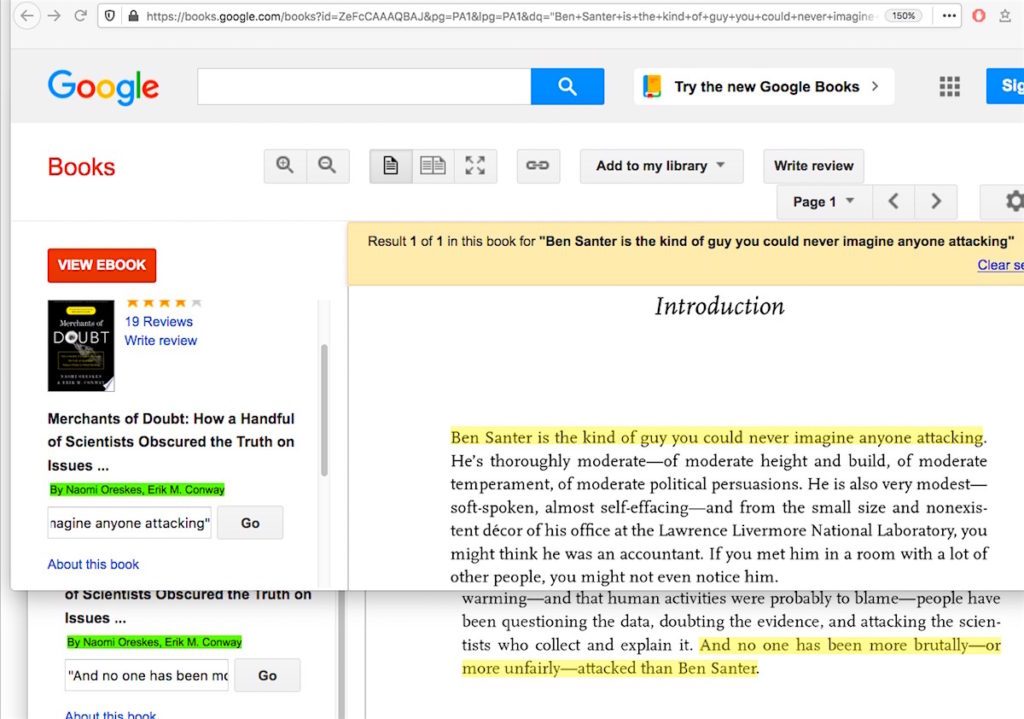Click the link to this book icon
Image resolution: width=1024 pixels, height=719 pixels.
538,166
